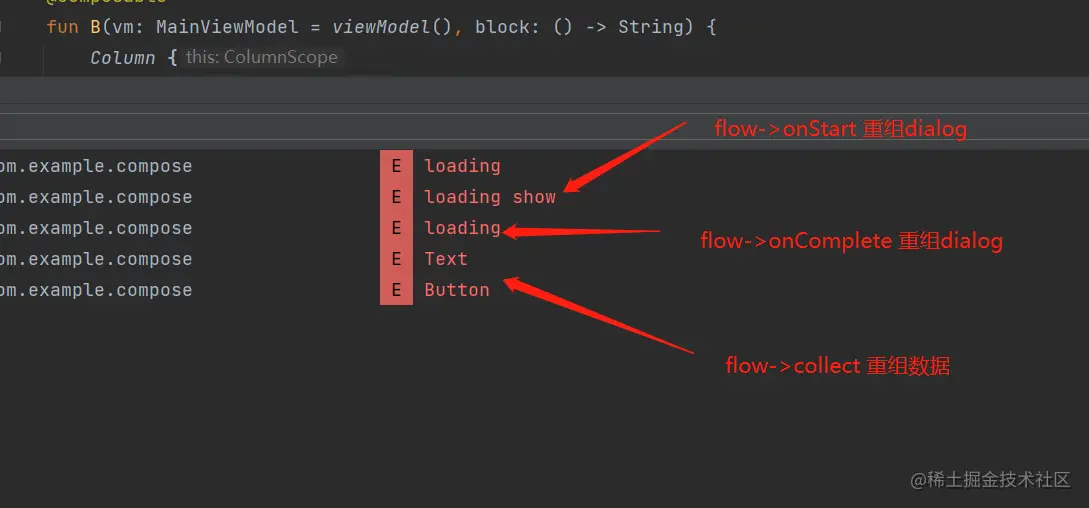Click the "flow->collect 重组数据" annotation
The image size is (1089, 508).
(837, 366)
